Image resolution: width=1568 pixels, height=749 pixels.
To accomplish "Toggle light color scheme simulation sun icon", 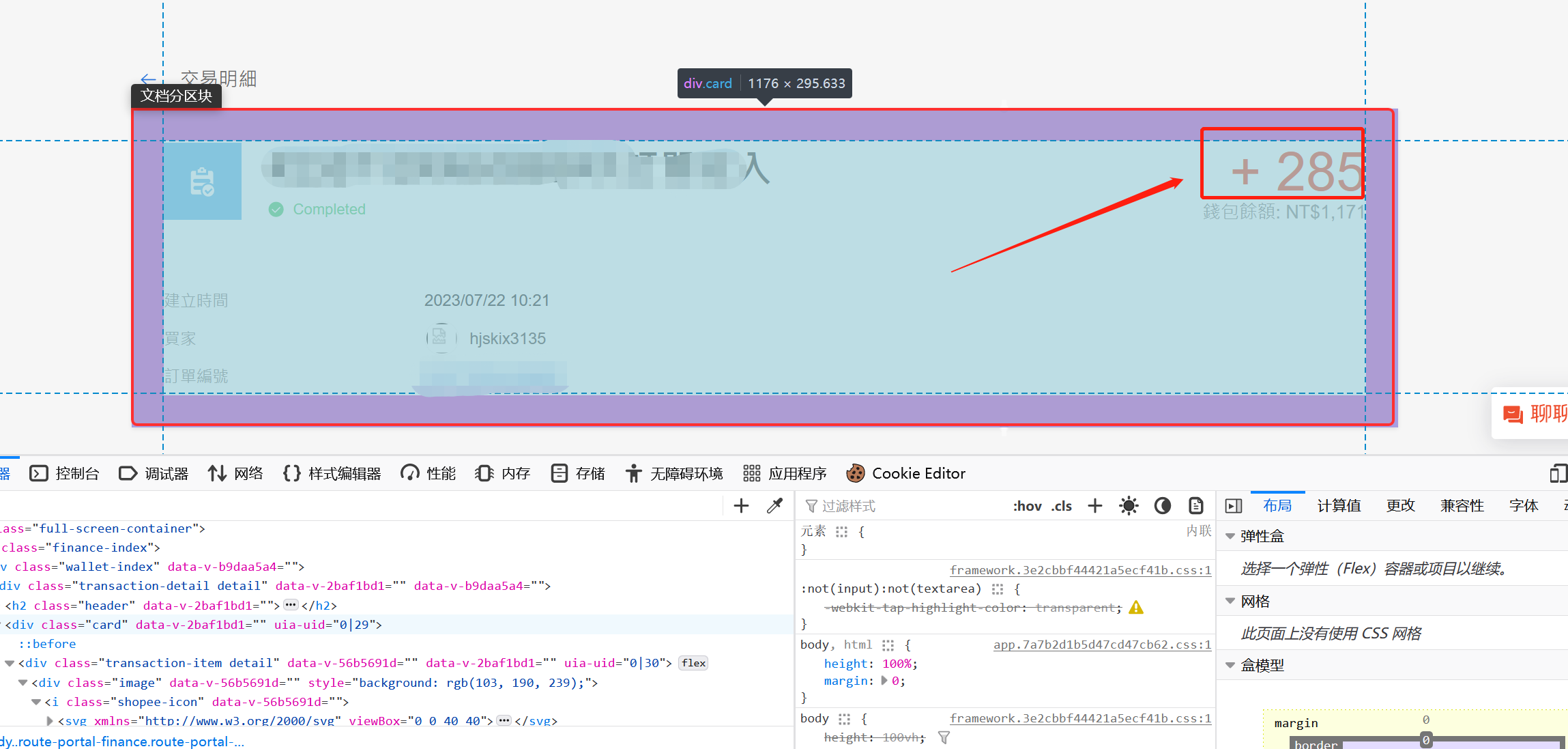I will tap(1129, 506).
